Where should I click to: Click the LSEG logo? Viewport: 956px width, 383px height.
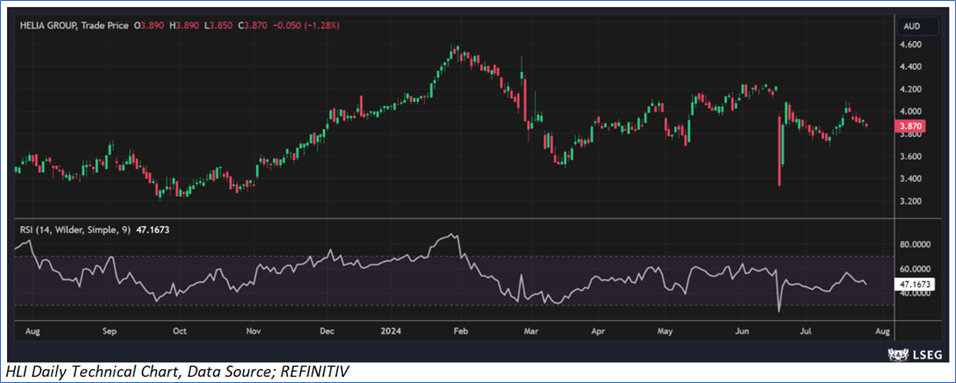(916, 355)
